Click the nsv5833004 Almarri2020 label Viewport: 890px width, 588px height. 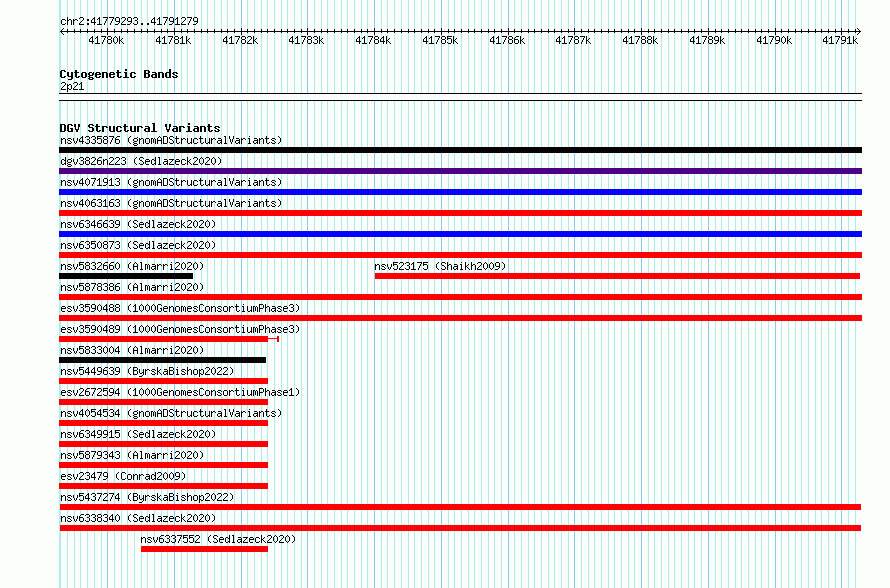(x=132, y=350)
